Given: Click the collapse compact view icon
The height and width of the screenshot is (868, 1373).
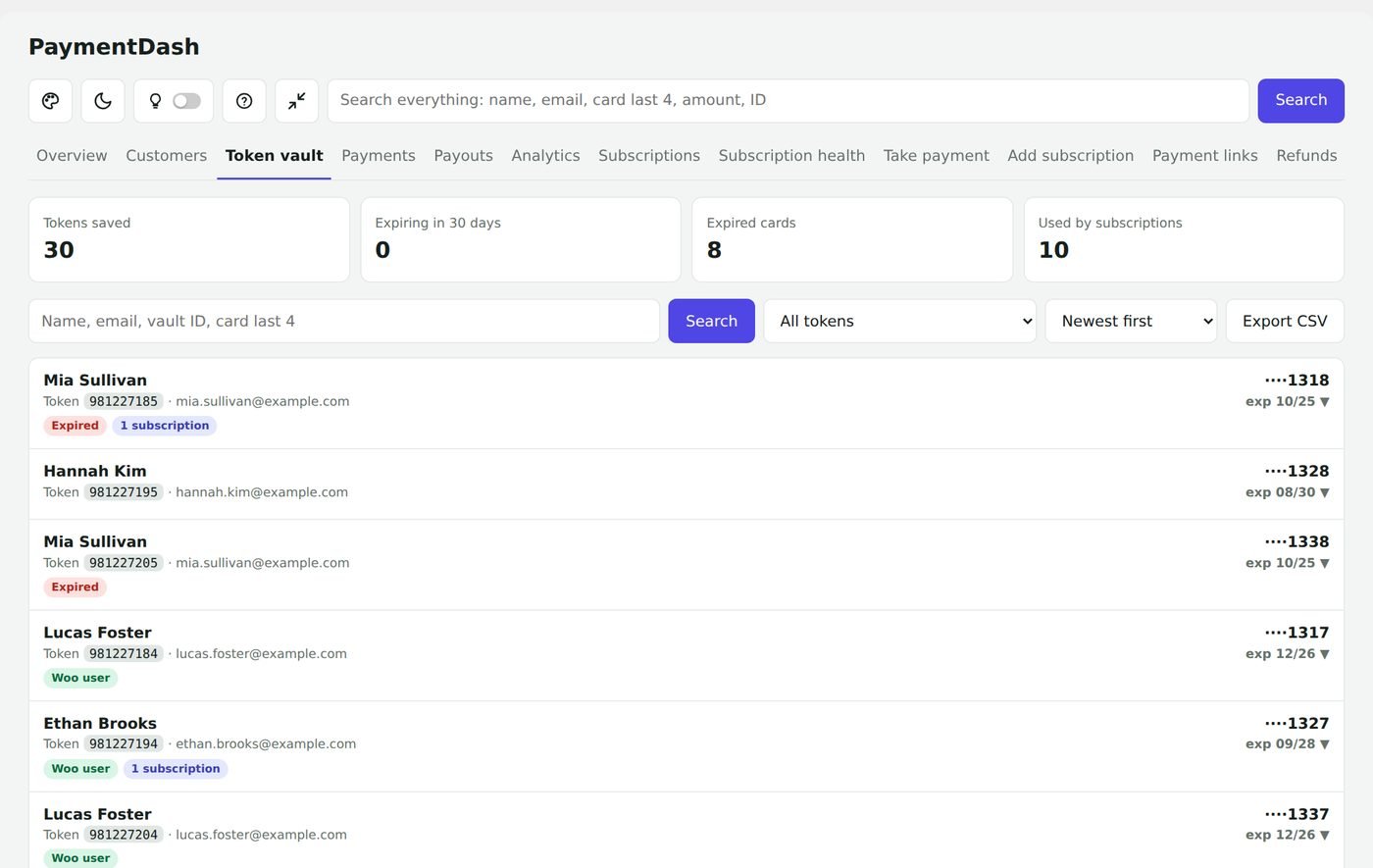Looking at the screenshot, I should click(296, 101).
